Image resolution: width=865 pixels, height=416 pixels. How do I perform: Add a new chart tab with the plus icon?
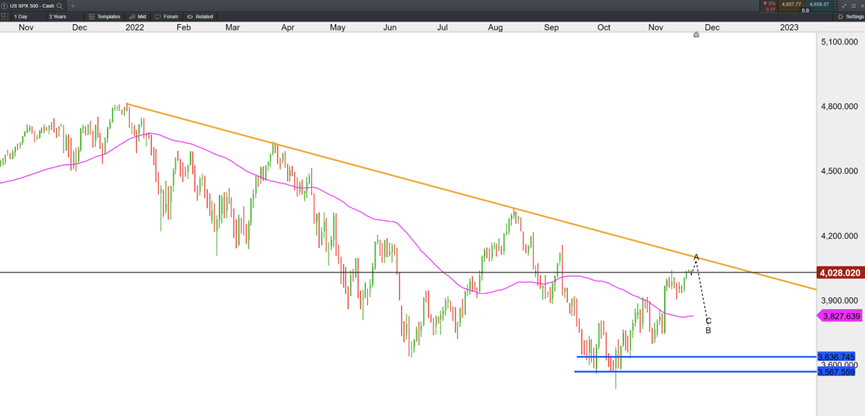click(72, 6)
